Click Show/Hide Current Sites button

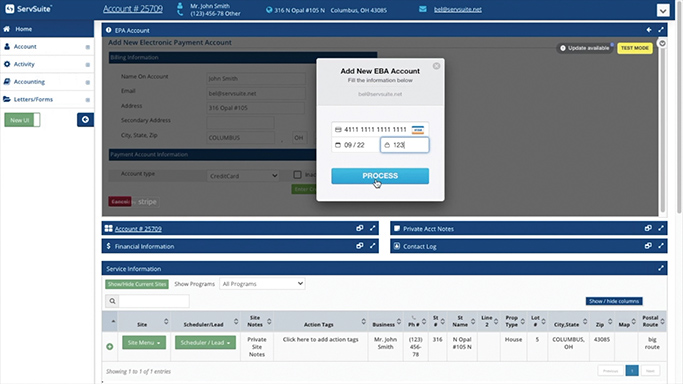pos(137,284)
